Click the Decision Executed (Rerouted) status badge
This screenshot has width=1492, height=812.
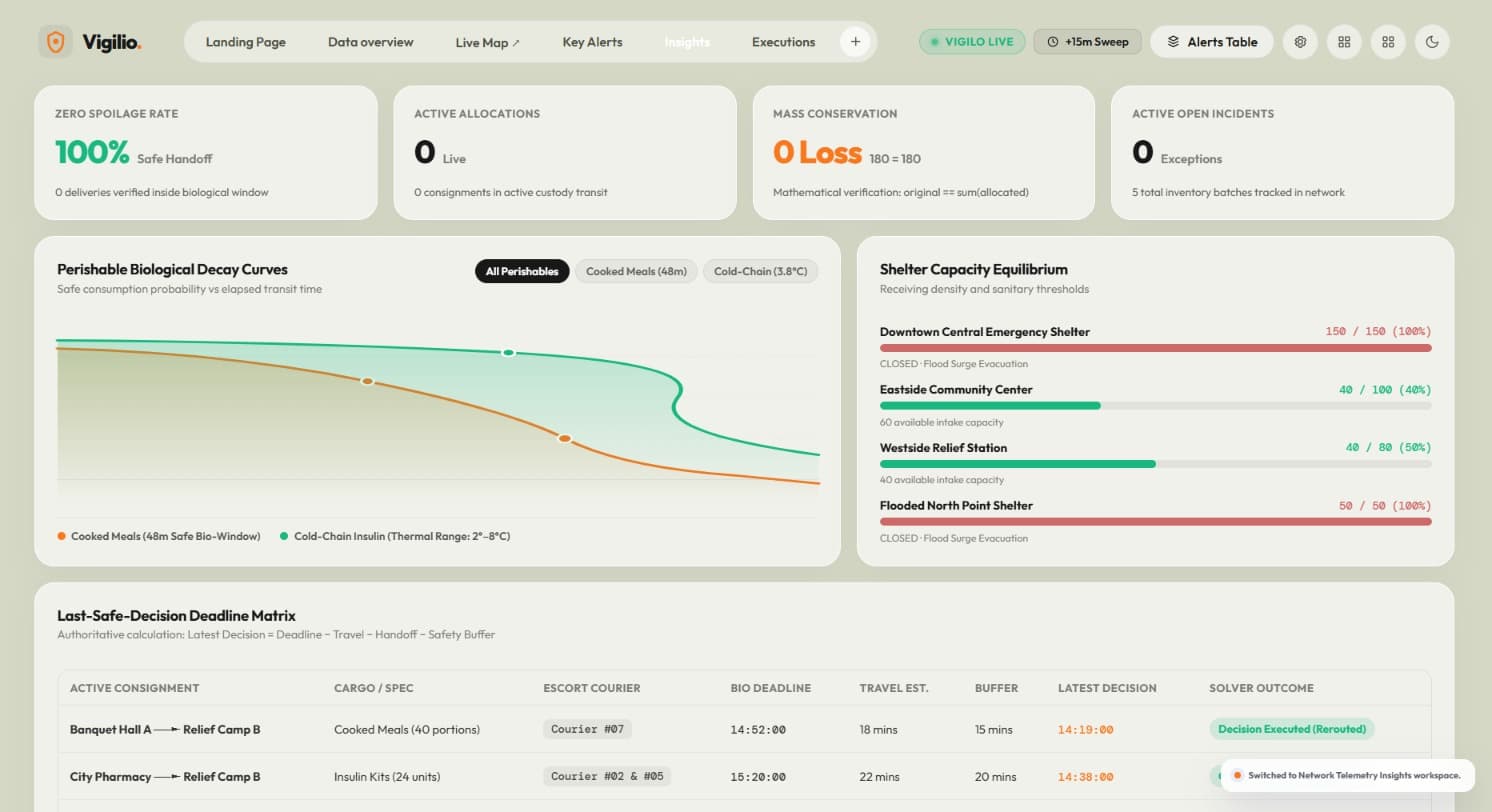[1292, 729]
